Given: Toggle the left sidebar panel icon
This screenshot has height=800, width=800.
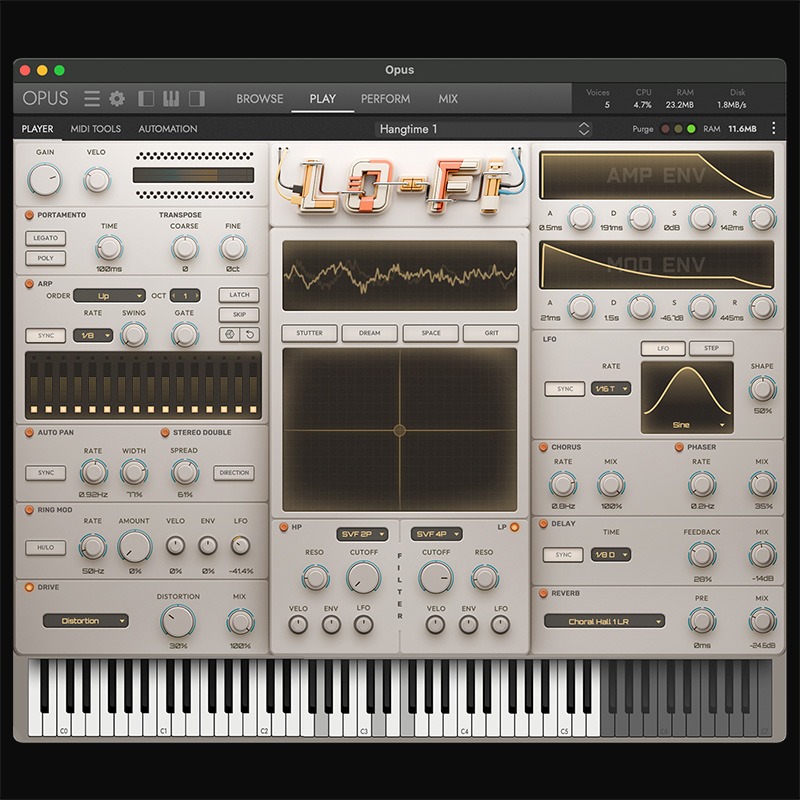Looking at the screenshot, I should pyautogui.click(x=146, y=98).
